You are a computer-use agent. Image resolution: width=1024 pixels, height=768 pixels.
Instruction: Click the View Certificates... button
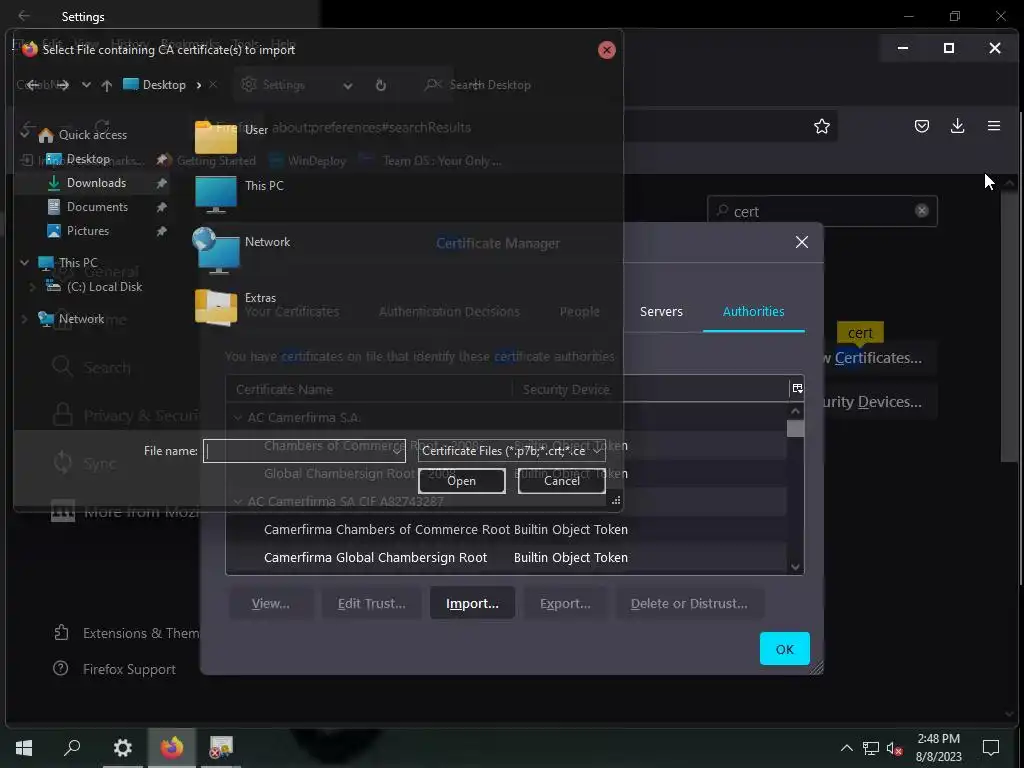[878, 358]
